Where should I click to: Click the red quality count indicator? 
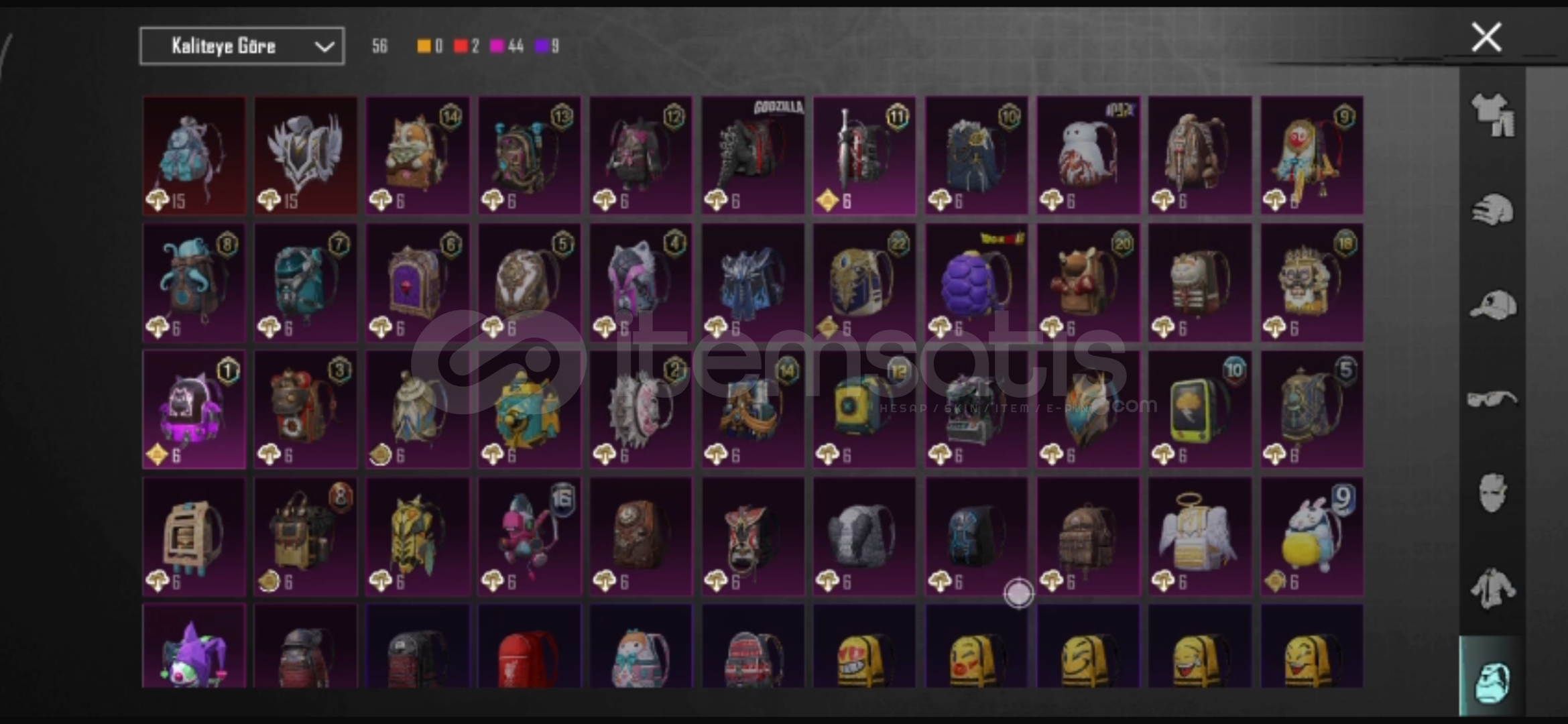point(467,46)
